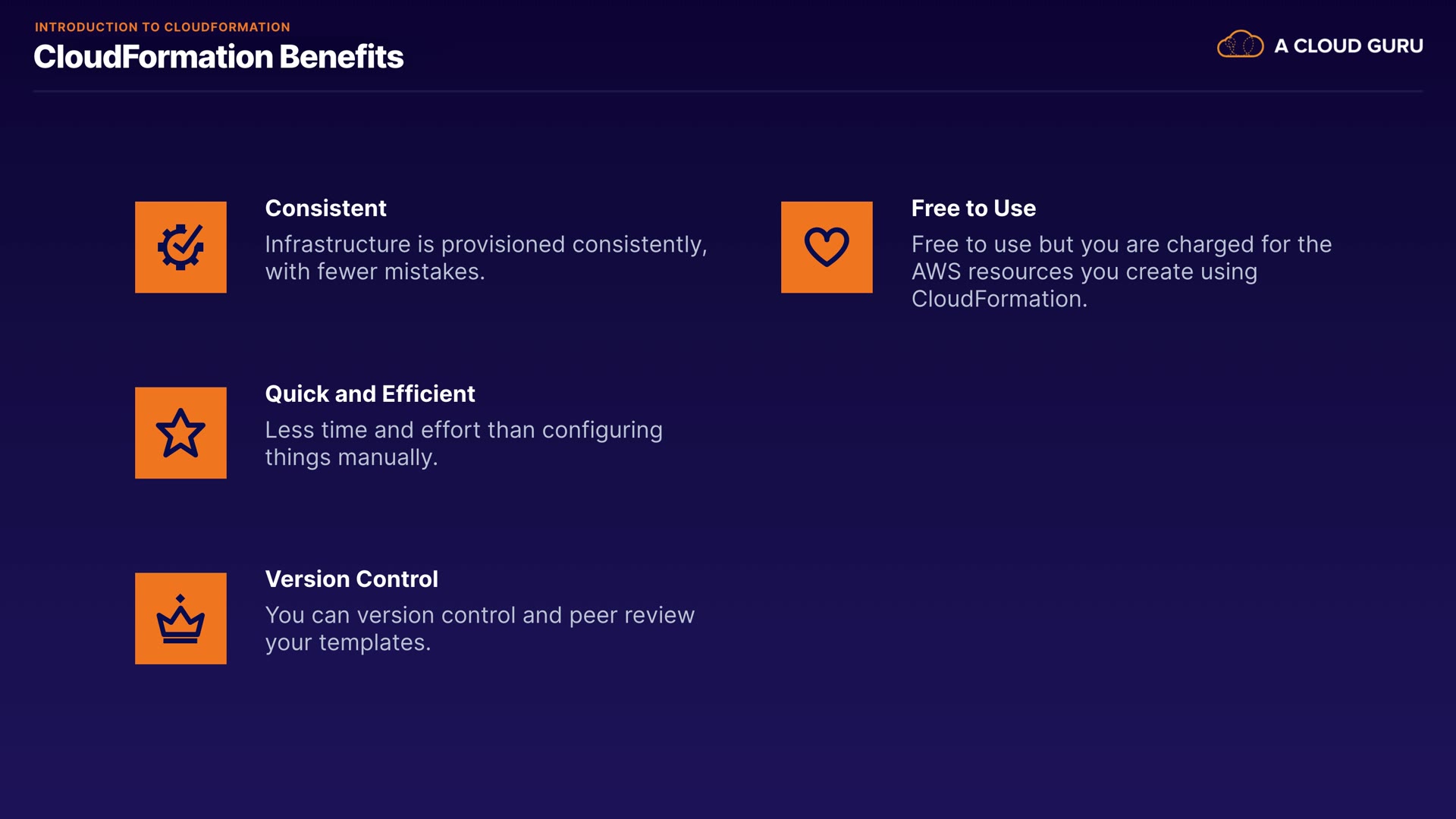Select the 'Consistent' heading
This screenshot has height=819, width=1456.
[x=325, y=209]
